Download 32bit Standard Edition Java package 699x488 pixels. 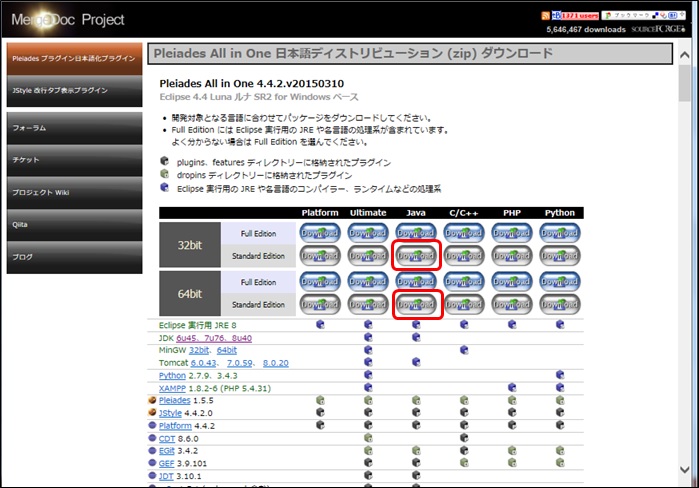(x=416, y=256)
